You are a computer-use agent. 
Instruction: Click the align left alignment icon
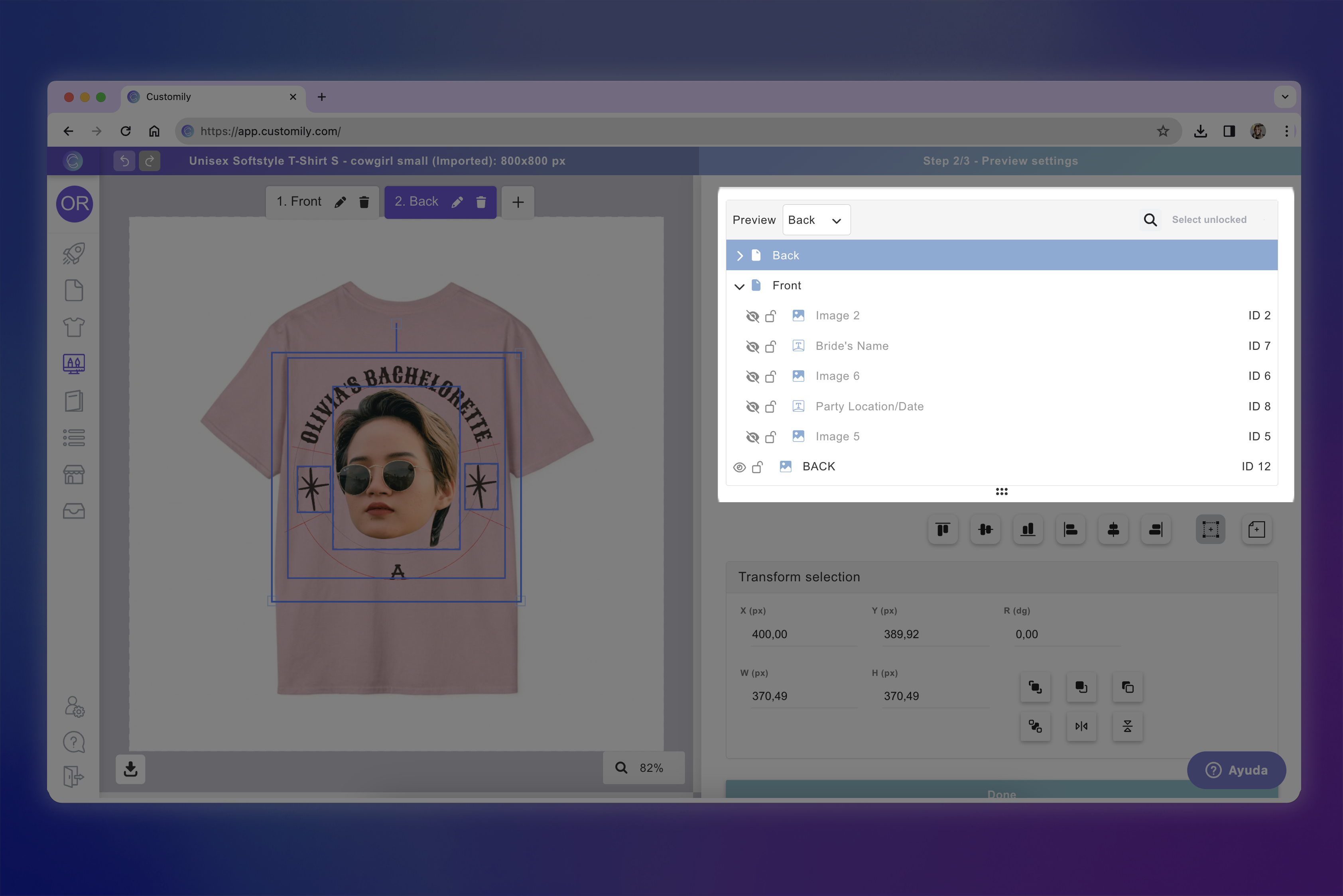tap(1070, 530)
